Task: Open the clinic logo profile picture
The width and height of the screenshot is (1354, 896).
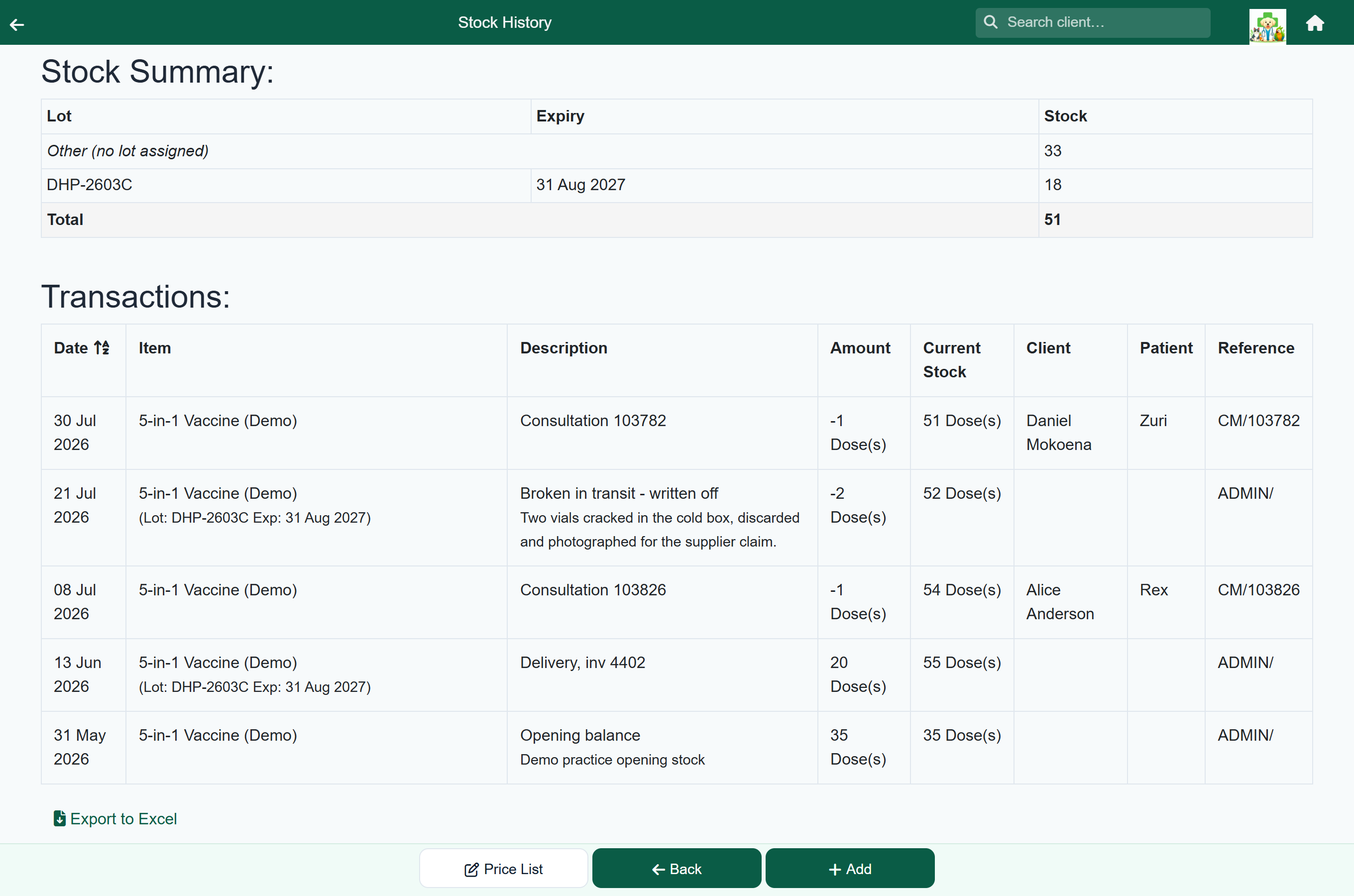Action: click(1267, 26)
